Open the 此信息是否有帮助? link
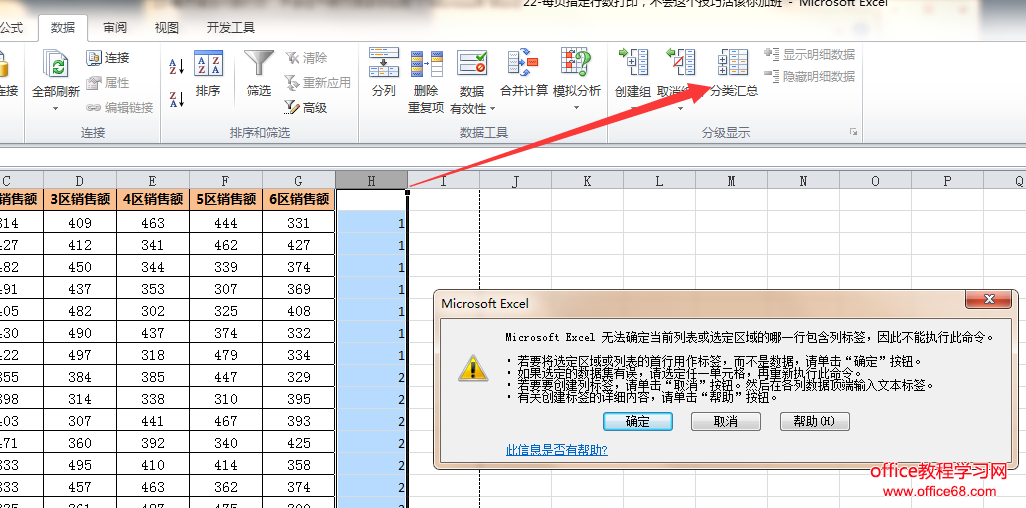This screenshot has height=508, width=1026. [557, 450]
